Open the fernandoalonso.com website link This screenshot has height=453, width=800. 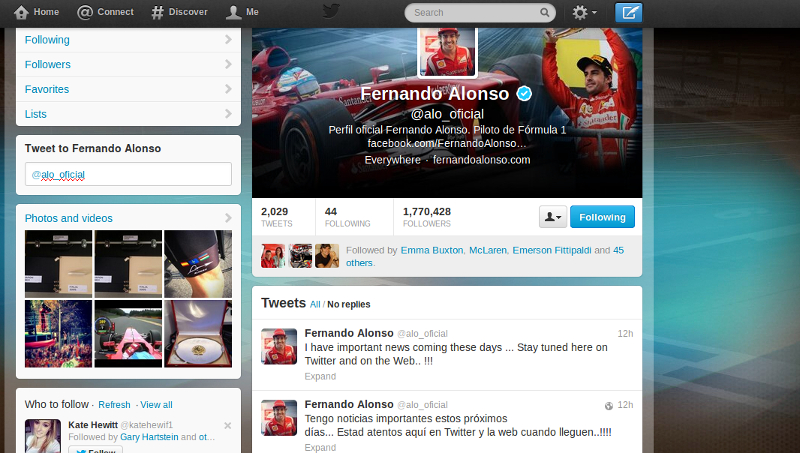point(481,160)
